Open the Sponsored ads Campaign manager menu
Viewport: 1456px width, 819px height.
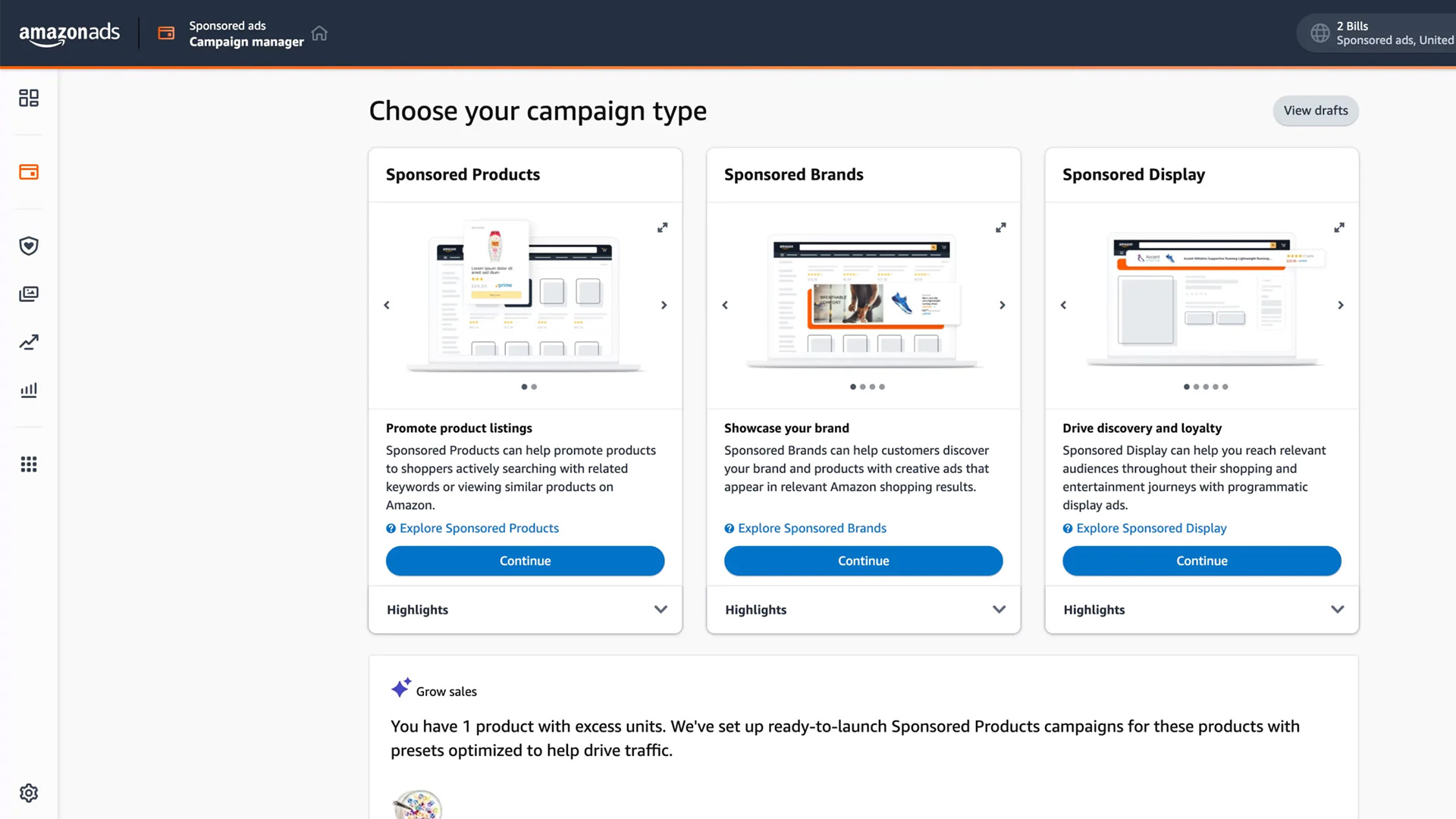click(x=235, y=33)
